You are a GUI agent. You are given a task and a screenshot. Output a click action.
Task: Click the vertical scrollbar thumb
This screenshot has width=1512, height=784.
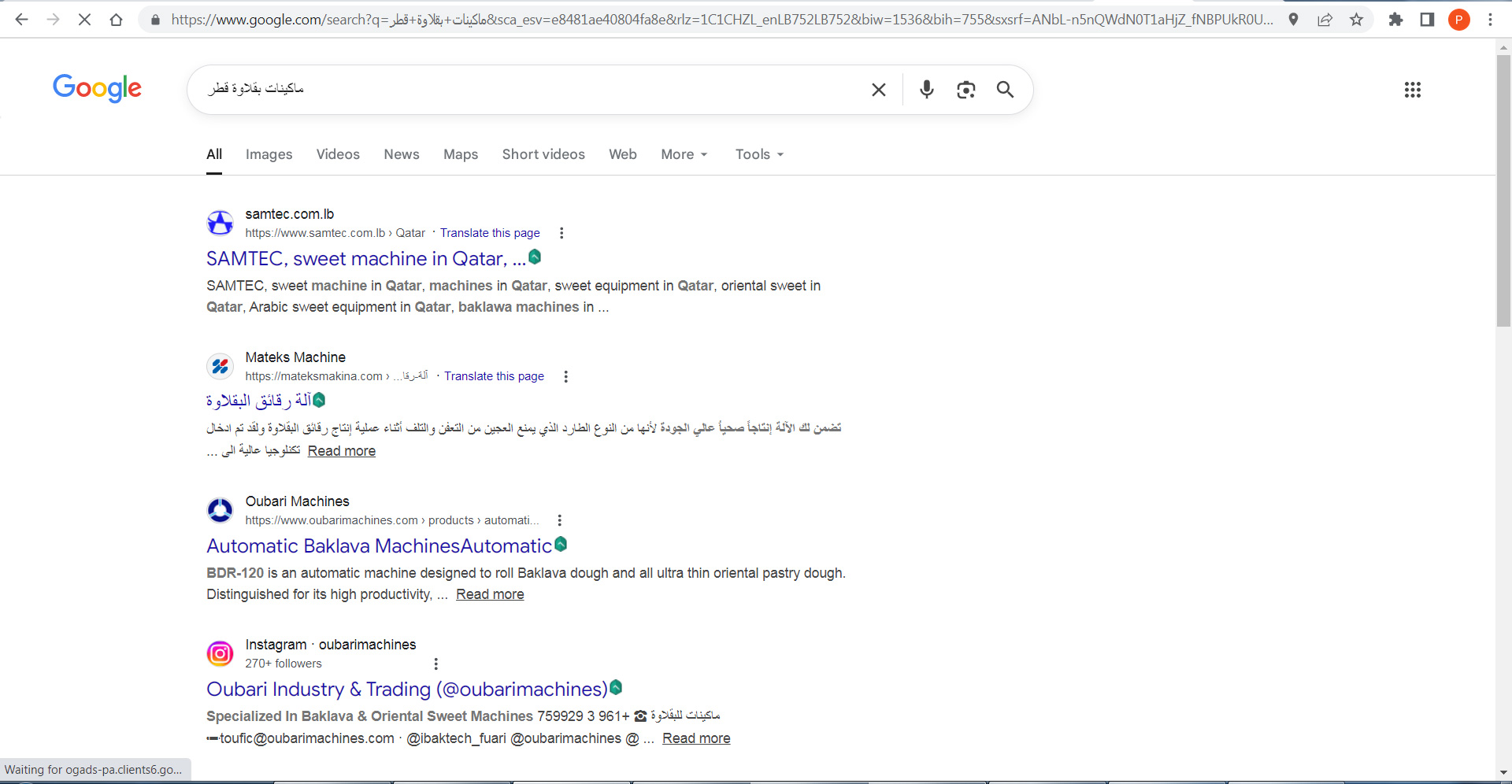pyautogui.click(x=1503, y=189)
